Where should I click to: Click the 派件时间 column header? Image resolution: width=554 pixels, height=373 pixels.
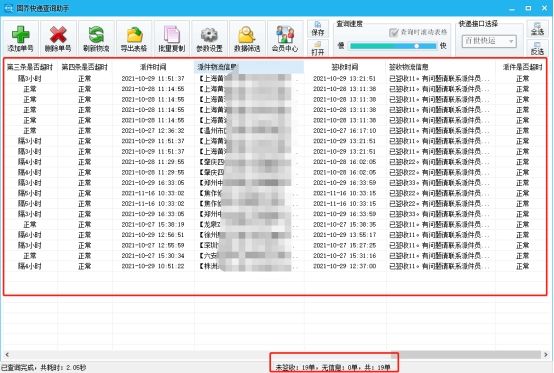click(x=153, y=67)
